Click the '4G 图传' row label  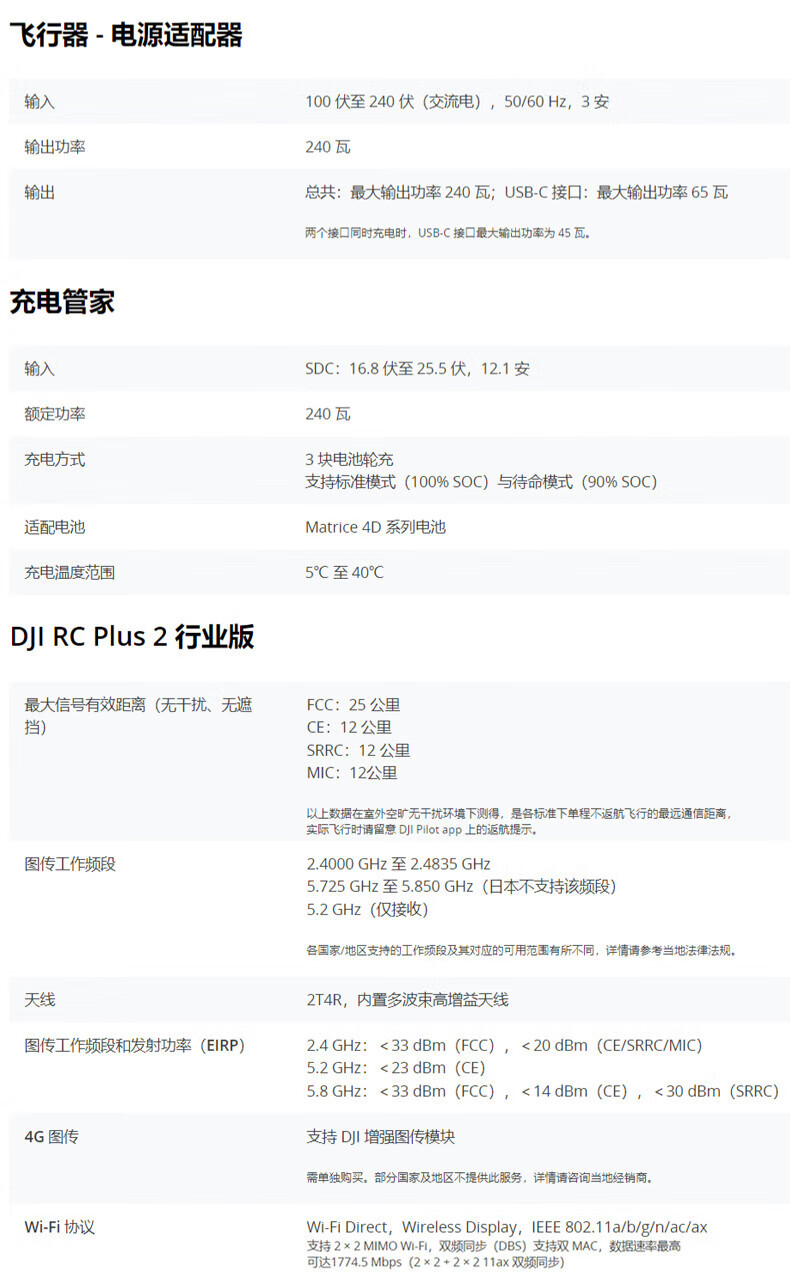click(x=51, y=1137)
